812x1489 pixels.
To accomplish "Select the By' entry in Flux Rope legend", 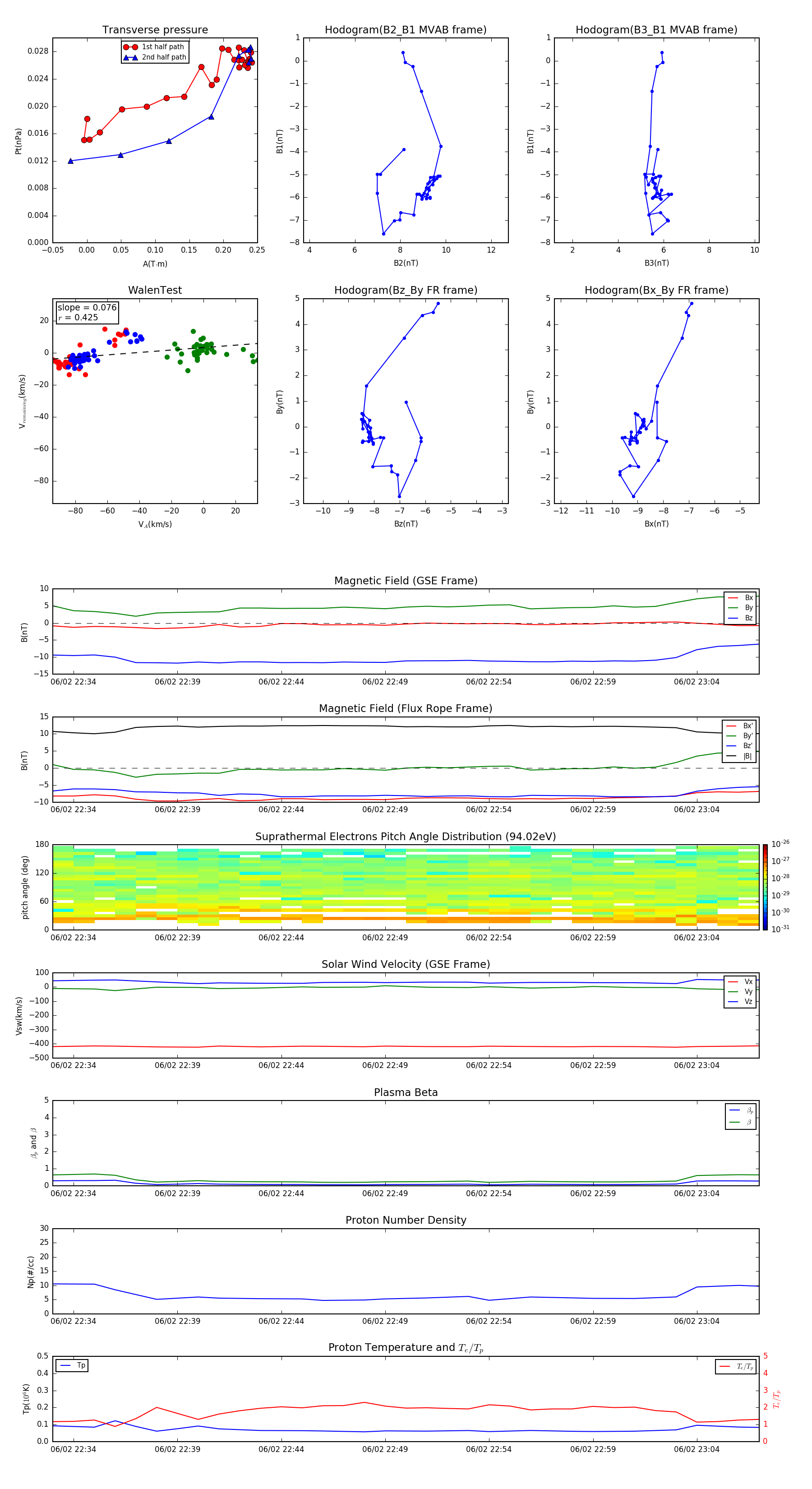I will coord(740,736).
